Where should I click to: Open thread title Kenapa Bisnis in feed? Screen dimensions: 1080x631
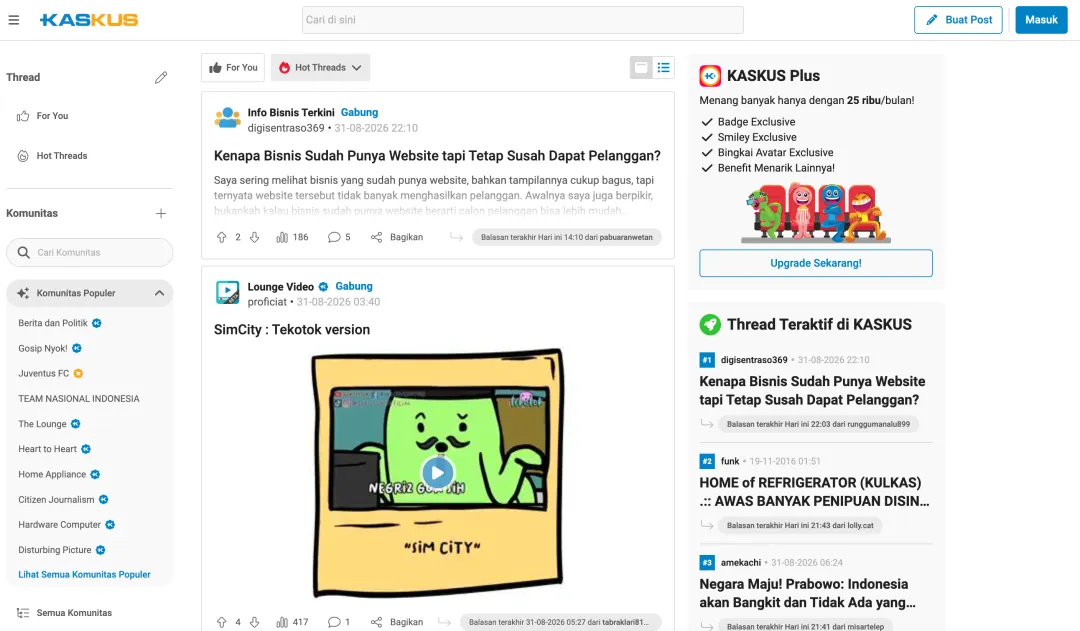pos(437,156)
